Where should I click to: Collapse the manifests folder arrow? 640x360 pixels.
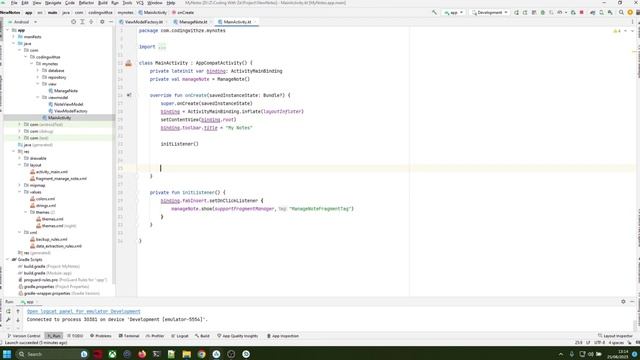click(x=13, y=37)
